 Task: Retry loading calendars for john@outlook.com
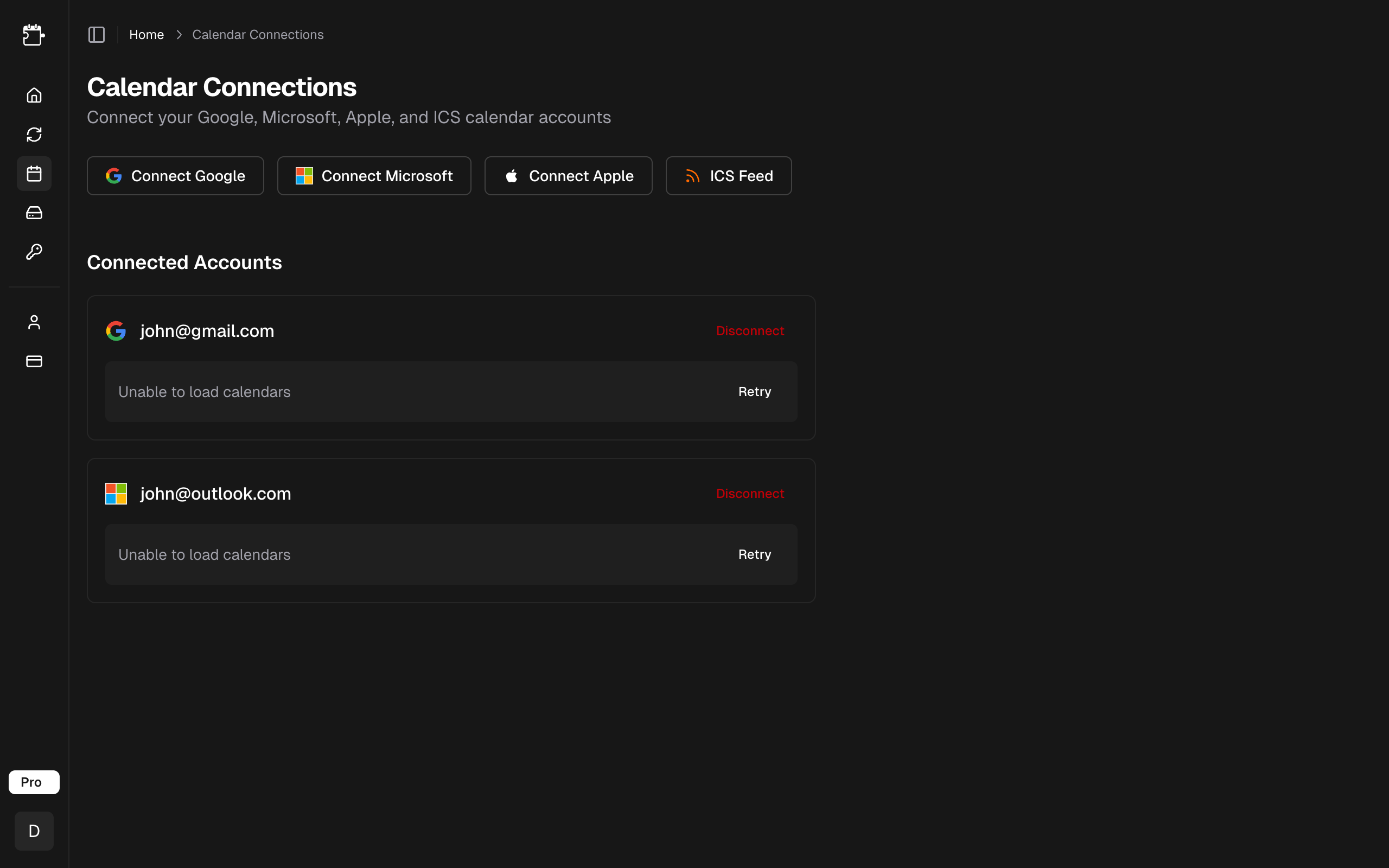pyautogui.click(x=755, y=554)
